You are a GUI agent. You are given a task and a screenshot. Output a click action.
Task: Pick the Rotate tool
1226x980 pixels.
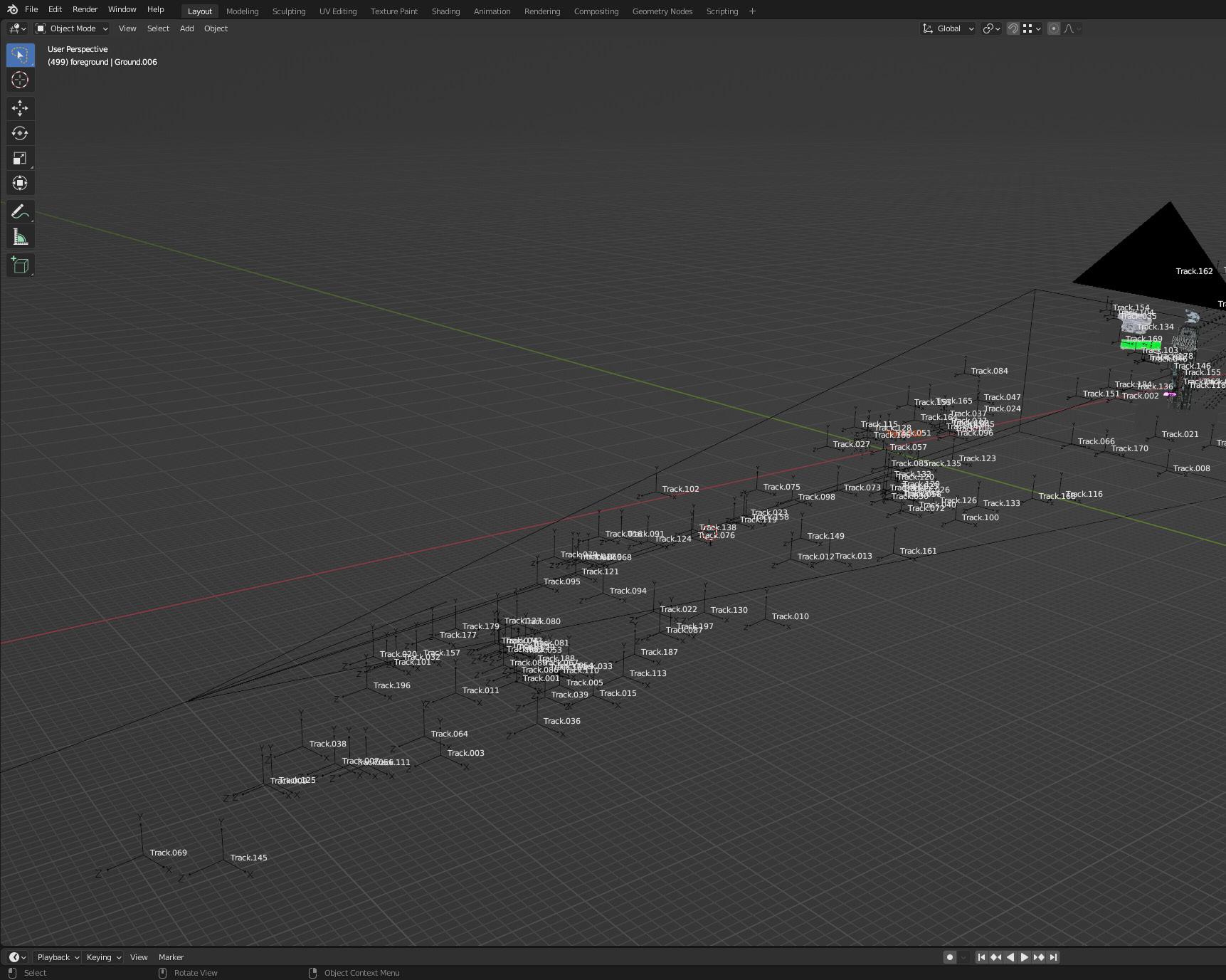coord(20,133)
